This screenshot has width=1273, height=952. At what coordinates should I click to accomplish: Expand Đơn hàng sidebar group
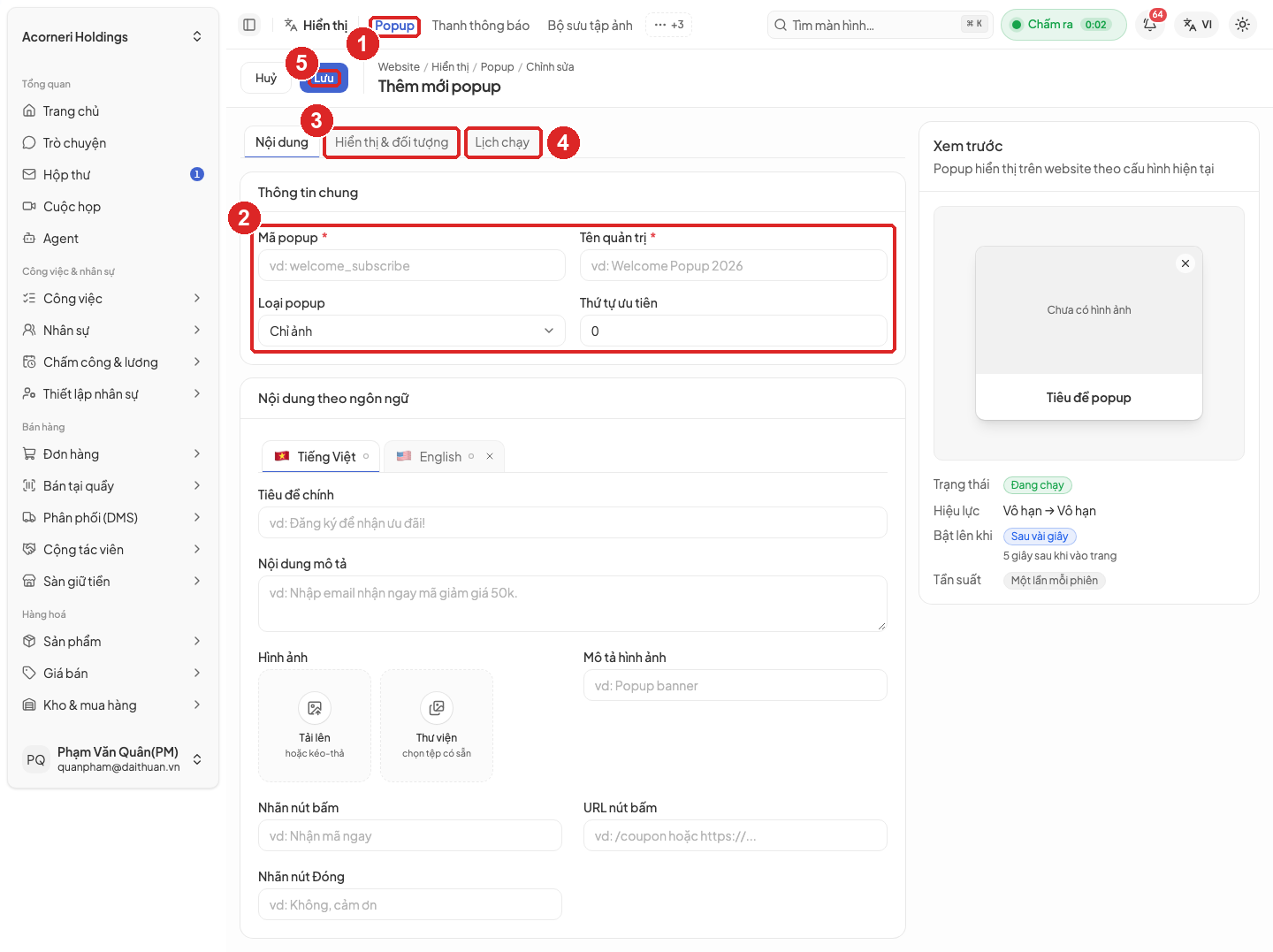pos(113,454)
